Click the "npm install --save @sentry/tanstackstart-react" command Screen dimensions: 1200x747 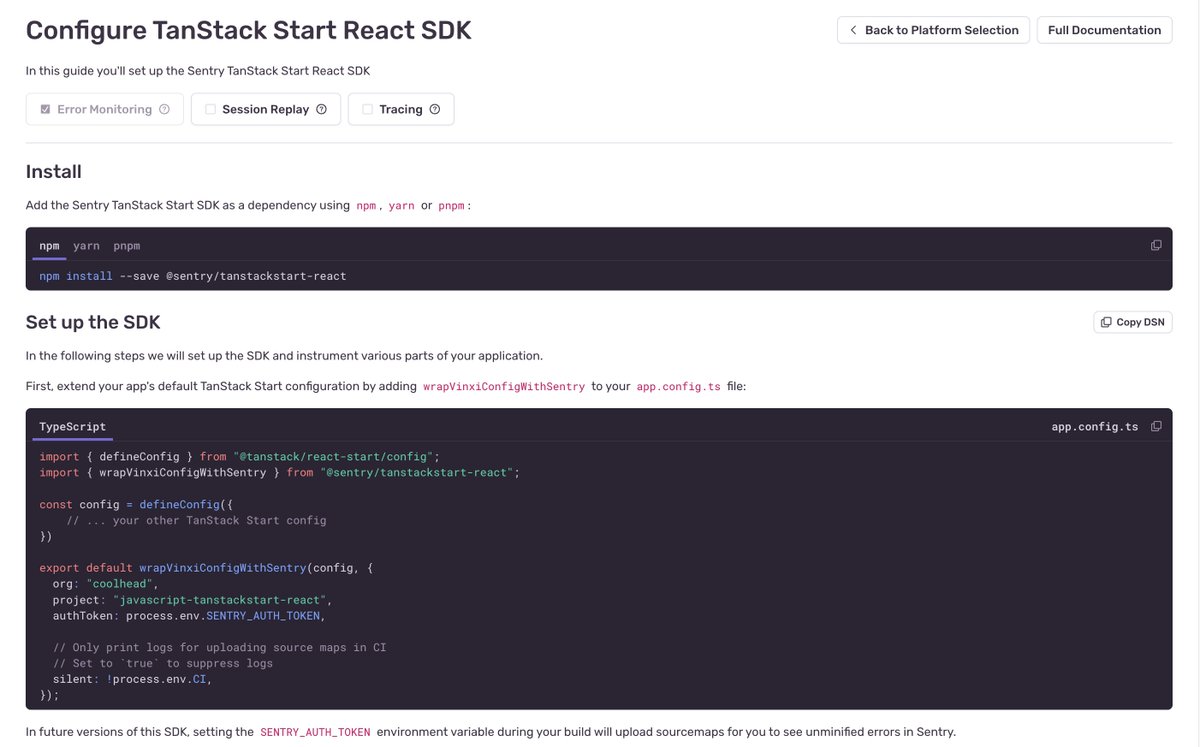point(193,276)
